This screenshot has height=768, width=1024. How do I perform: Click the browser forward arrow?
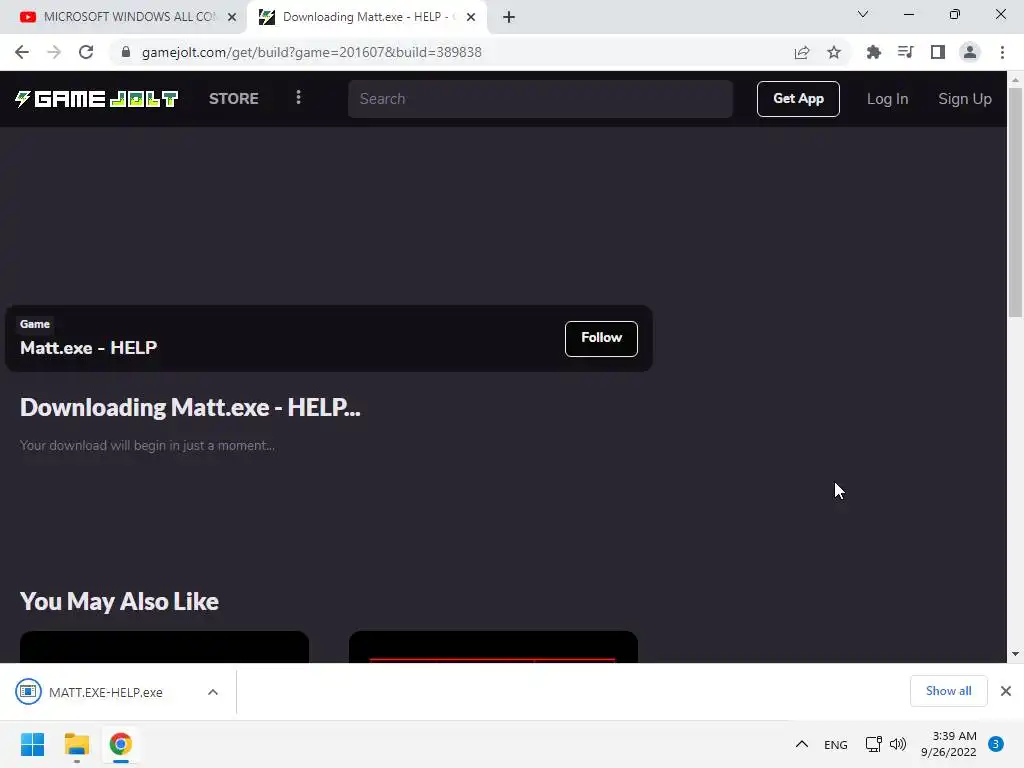click(x=54, y=52)
